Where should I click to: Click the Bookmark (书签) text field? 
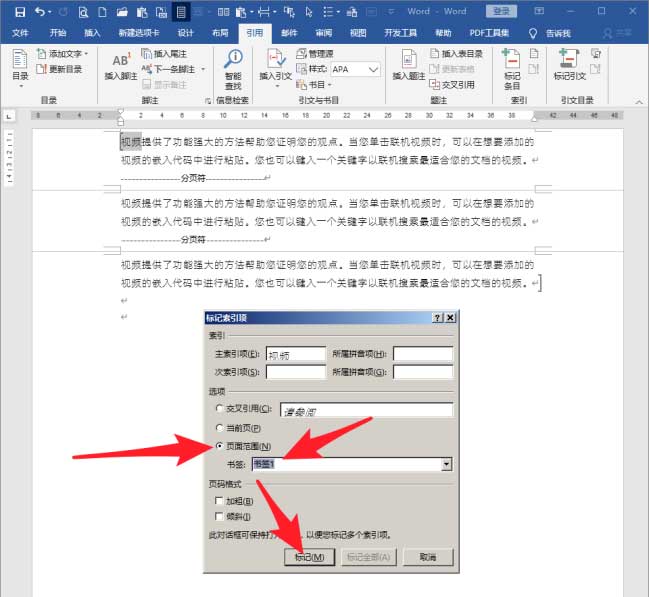(x=347, y=464)
